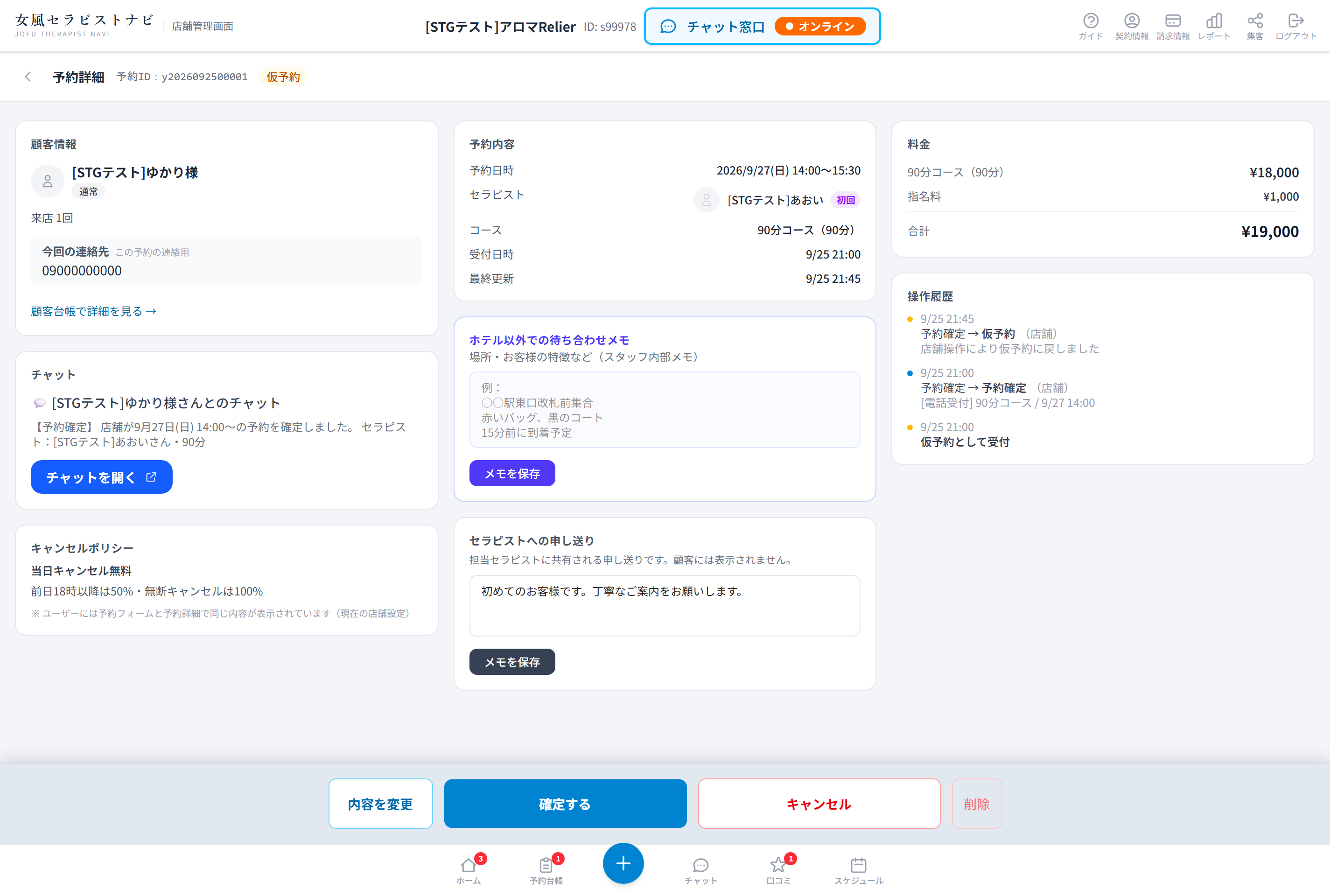Save therapist note with dark メモを保存 button

click(518, 669)
